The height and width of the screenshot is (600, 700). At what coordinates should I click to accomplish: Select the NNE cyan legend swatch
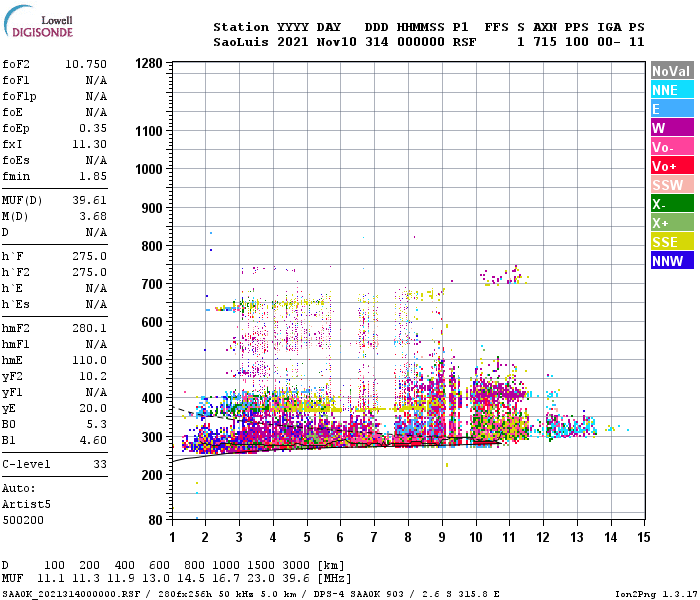[x=672, y=90]
